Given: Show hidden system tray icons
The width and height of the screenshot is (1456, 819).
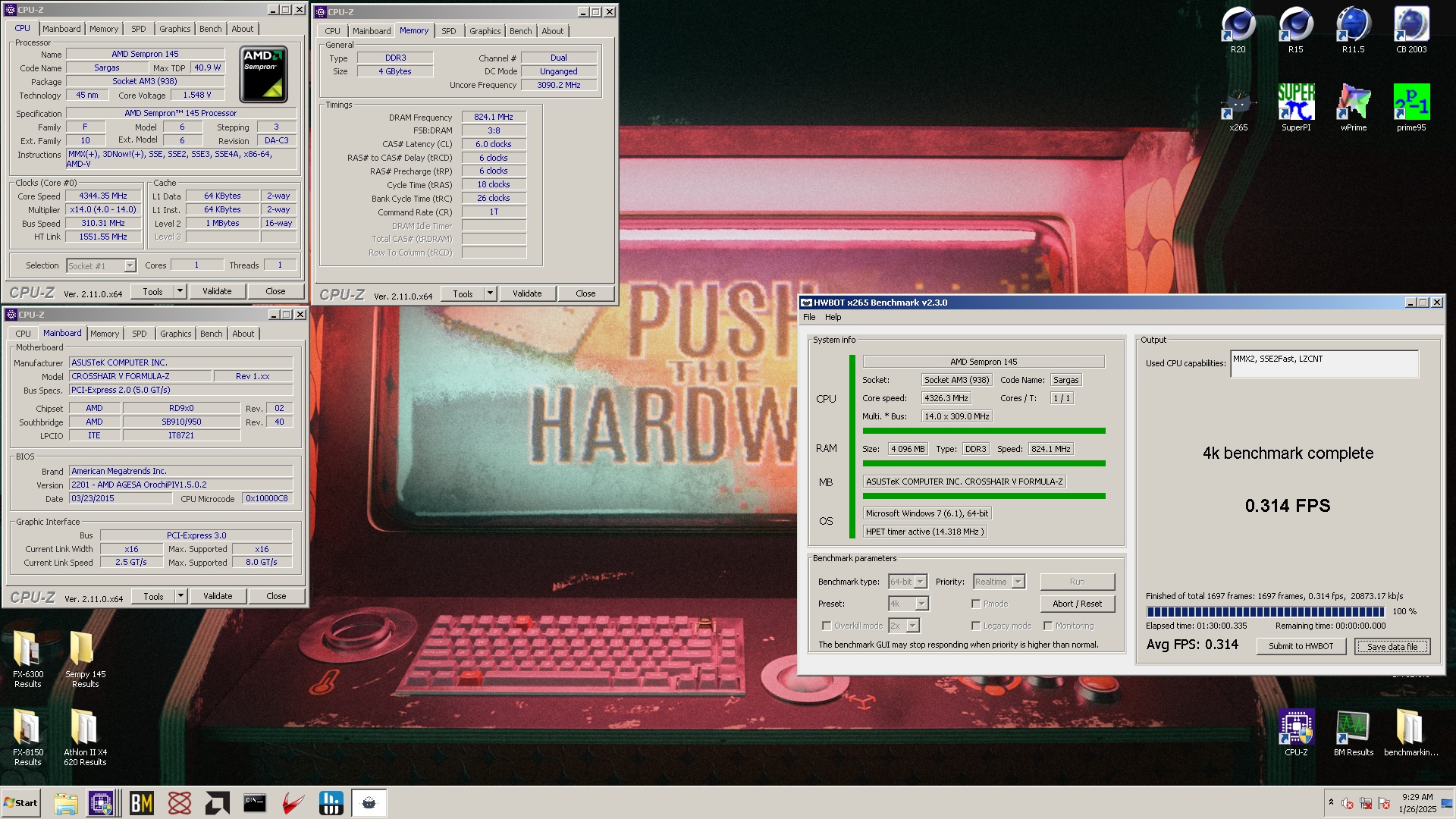Looking at the screenshot, I should pyautogui.click(x=1331, y=802).
